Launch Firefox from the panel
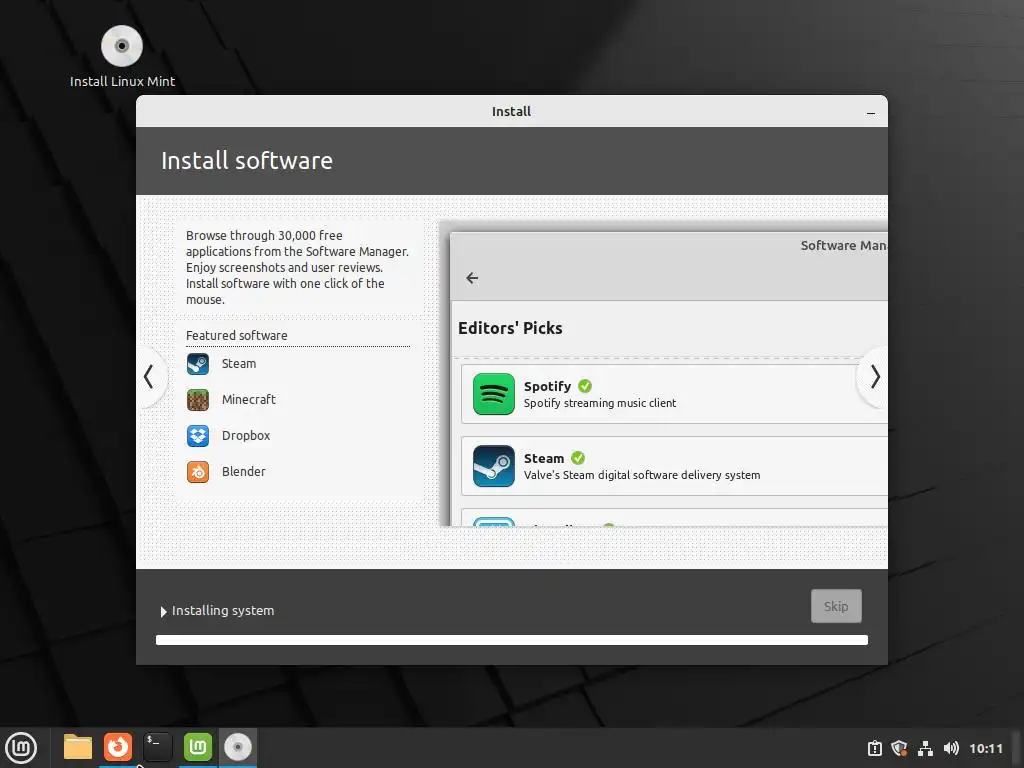This screenshot has width=1024, height=768. [x=118, y=747]
